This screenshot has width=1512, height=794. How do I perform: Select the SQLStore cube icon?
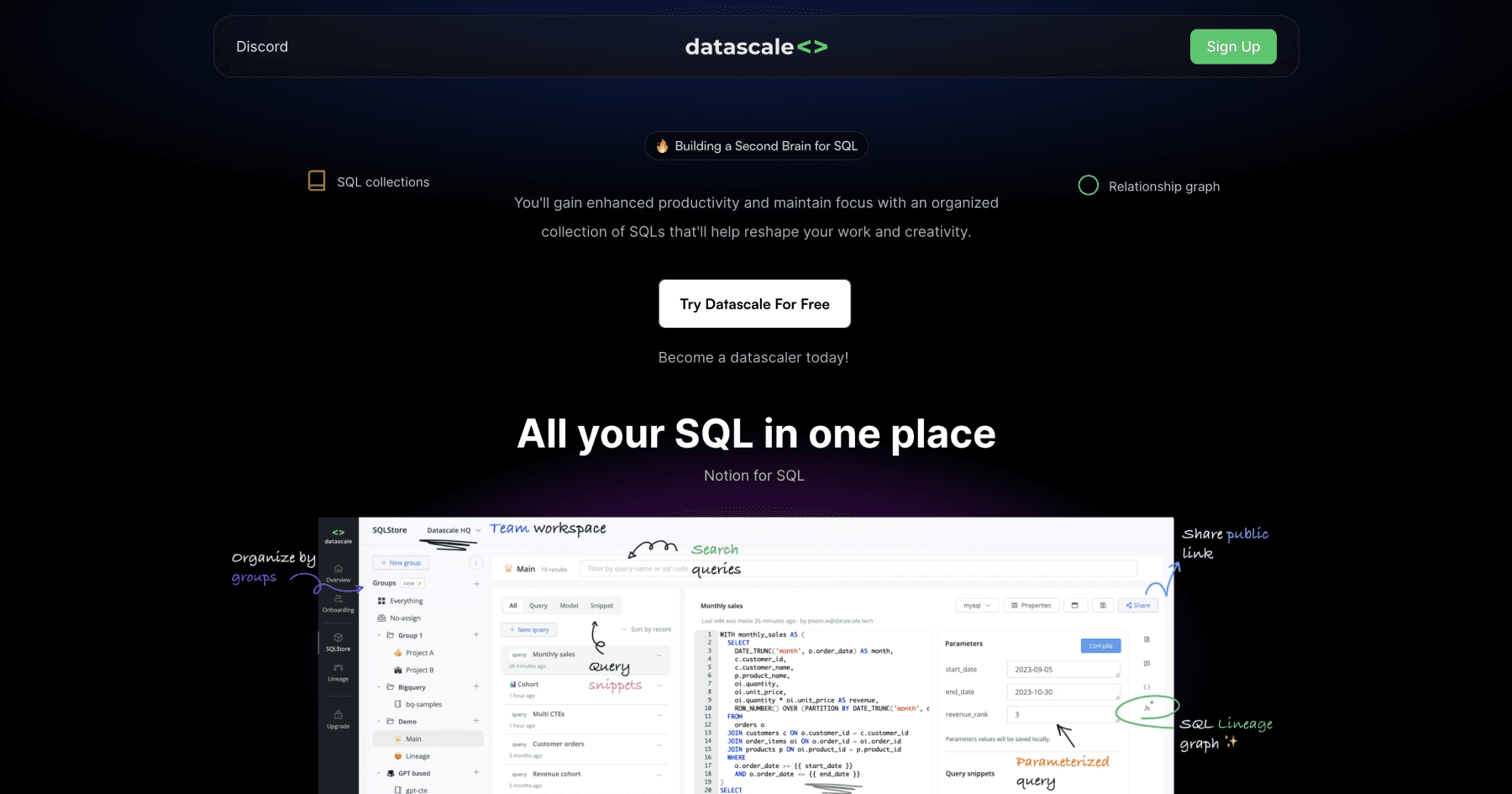338,636
